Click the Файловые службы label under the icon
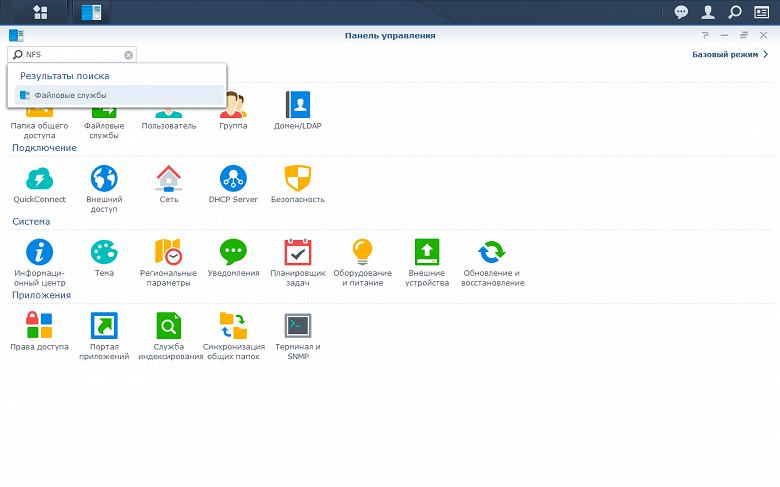The height and width of the screenshot is (487, 780). pyautogui.click(x=104, y=130)
